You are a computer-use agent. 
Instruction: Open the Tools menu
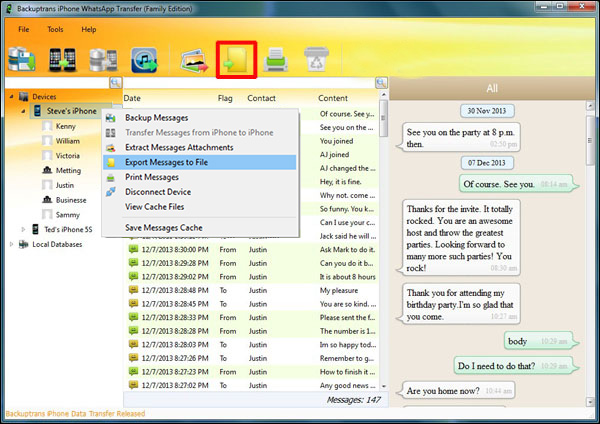click(x=55, y=30)
